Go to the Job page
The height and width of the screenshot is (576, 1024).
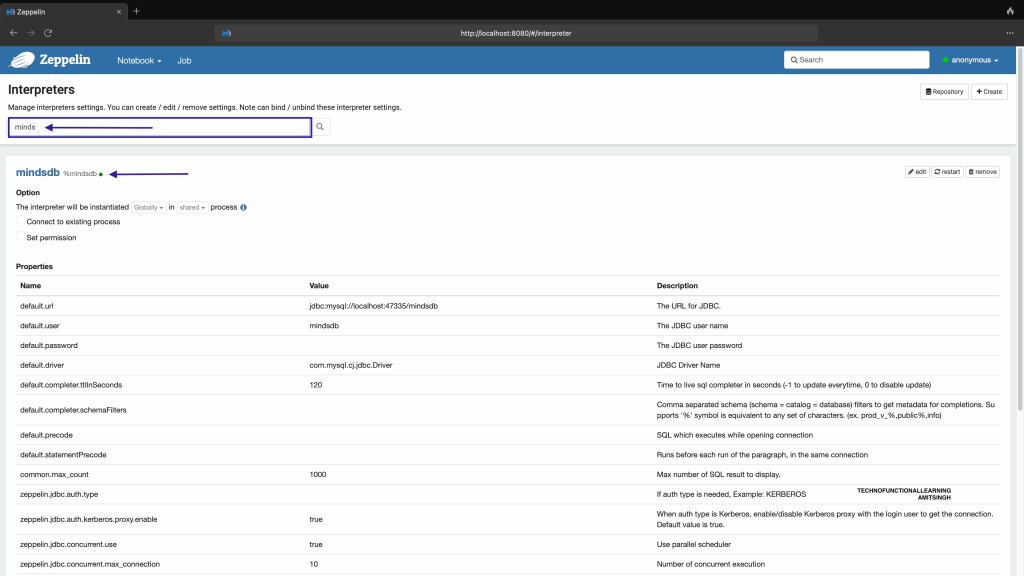pyautogui.click(x=184, y=60)
